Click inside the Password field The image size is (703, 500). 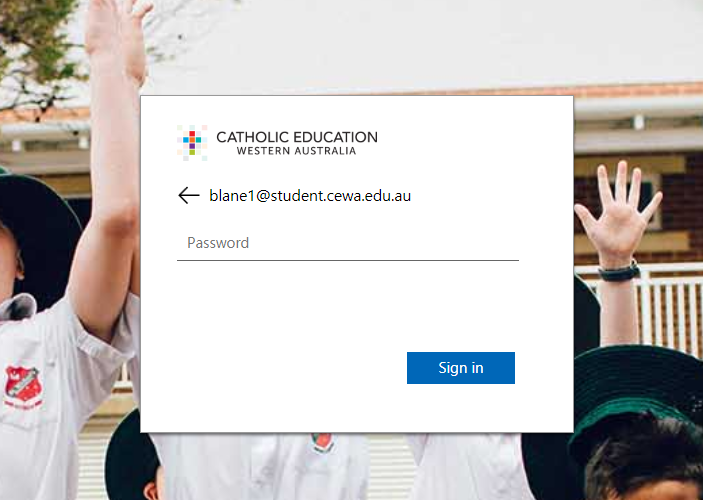coord(348,243)
